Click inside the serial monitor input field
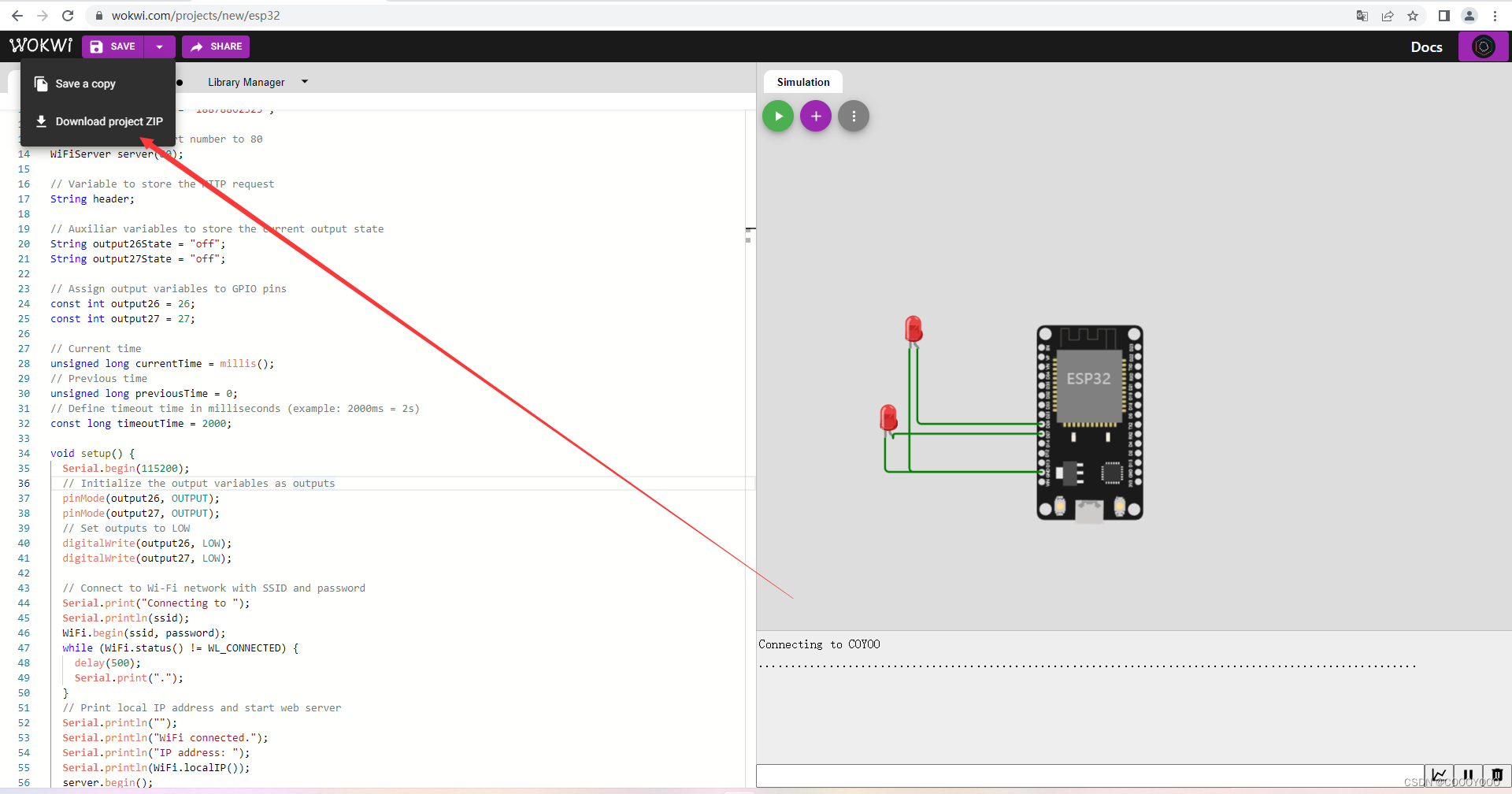 (1087, 775)
